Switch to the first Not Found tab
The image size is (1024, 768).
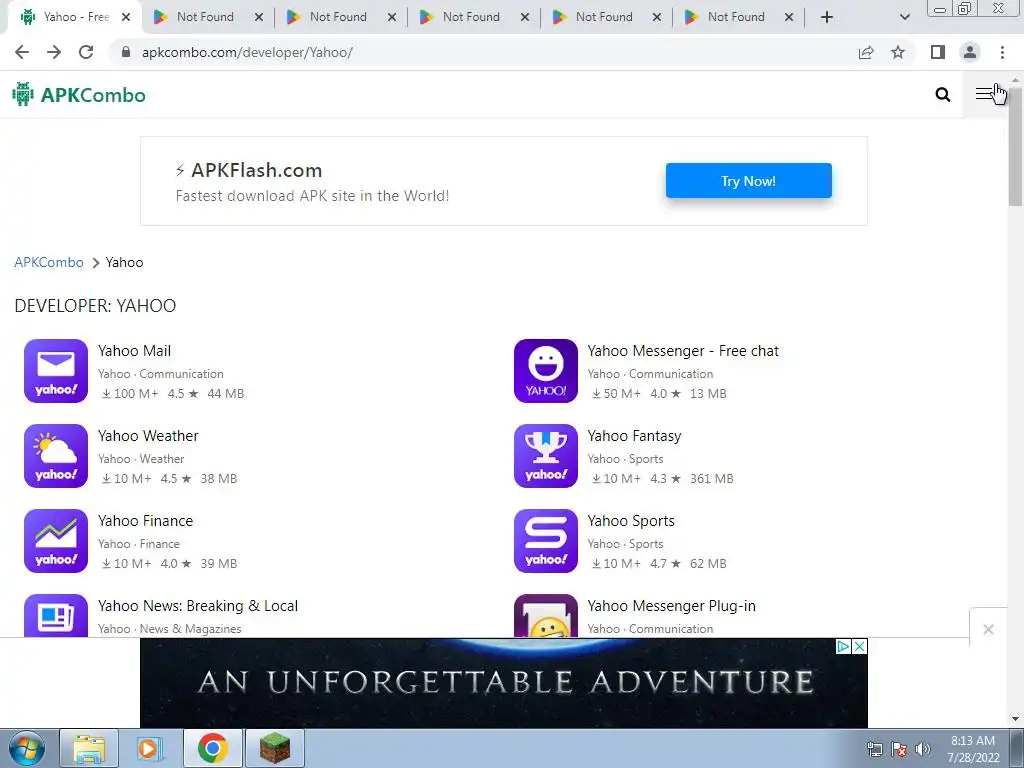205,17
